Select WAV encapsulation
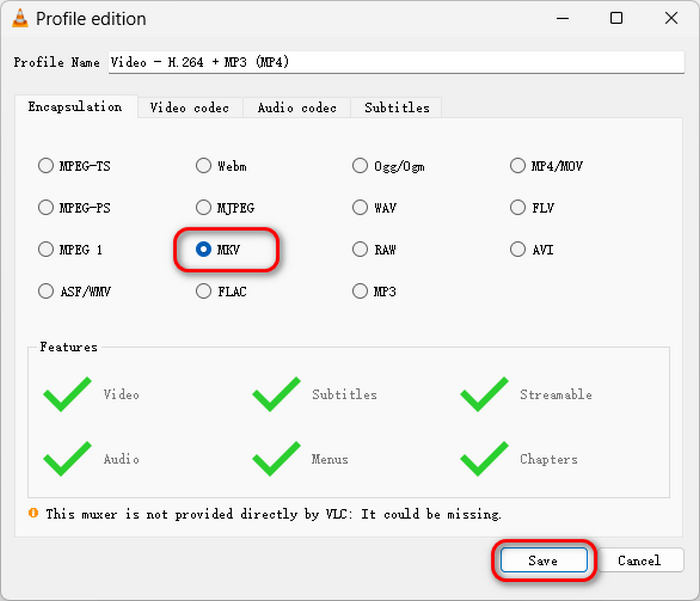 pos(374,208)
